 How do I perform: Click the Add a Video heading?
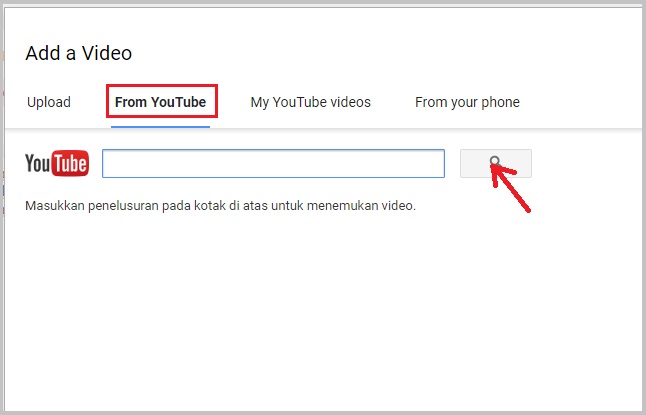tap(79, 53)
